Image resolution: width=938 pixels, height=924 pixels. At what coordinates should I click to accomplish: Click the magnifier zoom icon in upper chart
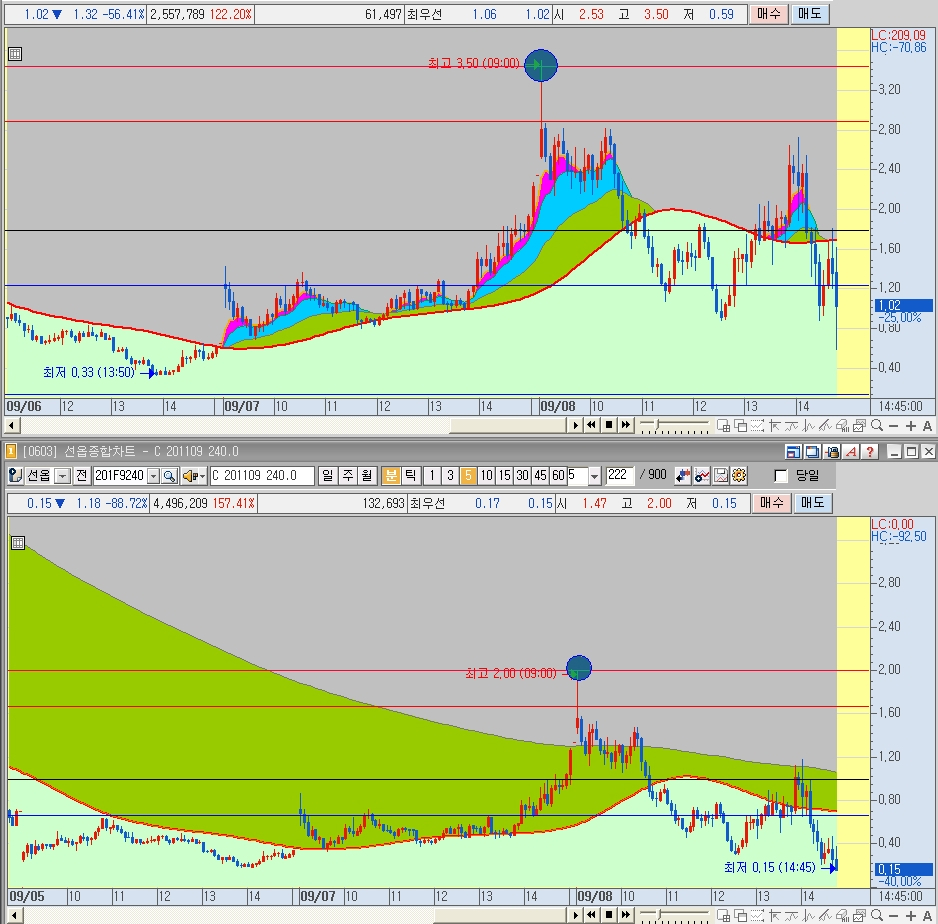coord(879,426)
